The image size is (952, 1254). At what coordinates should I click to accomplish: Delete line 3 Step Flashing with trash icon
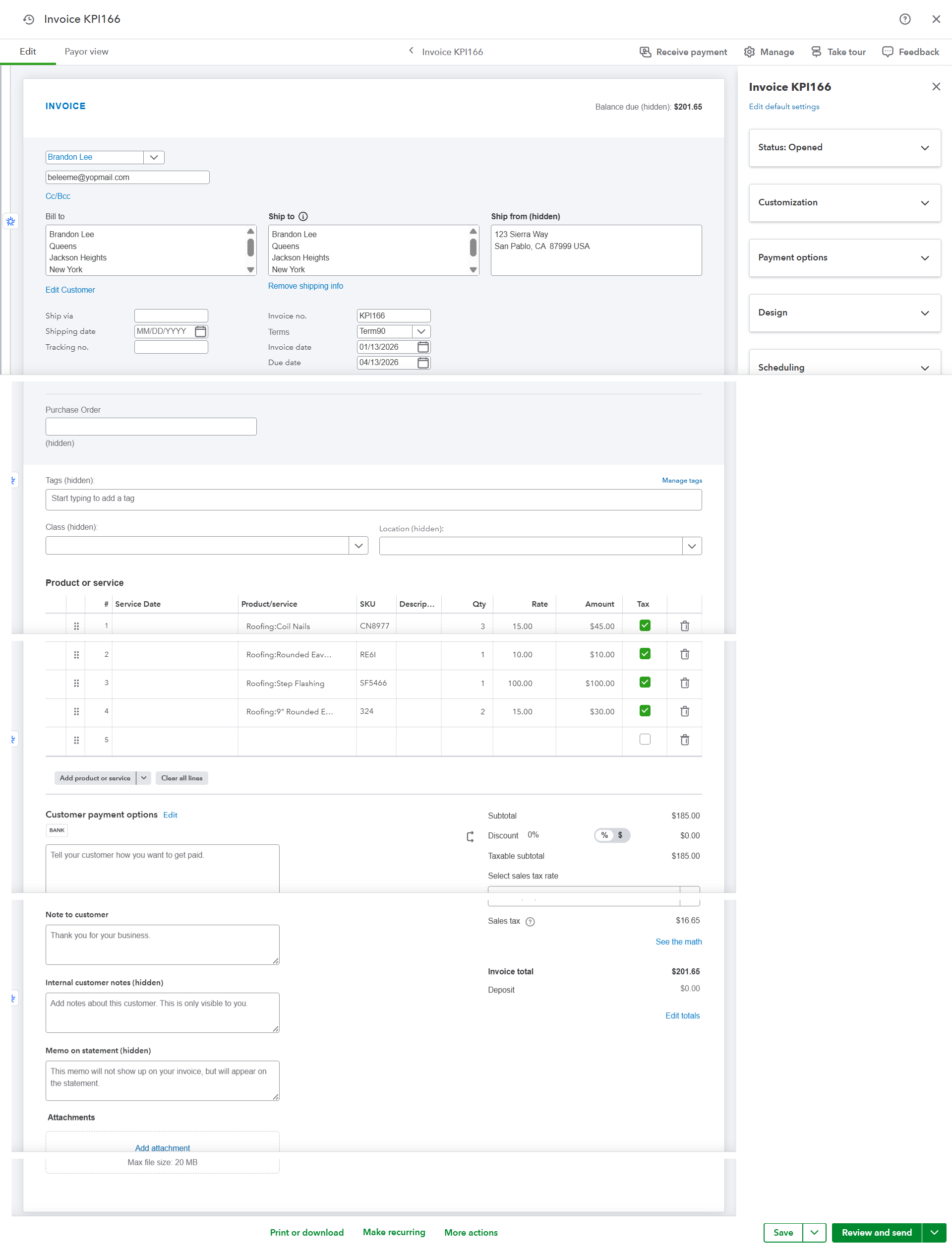(685, 683)
